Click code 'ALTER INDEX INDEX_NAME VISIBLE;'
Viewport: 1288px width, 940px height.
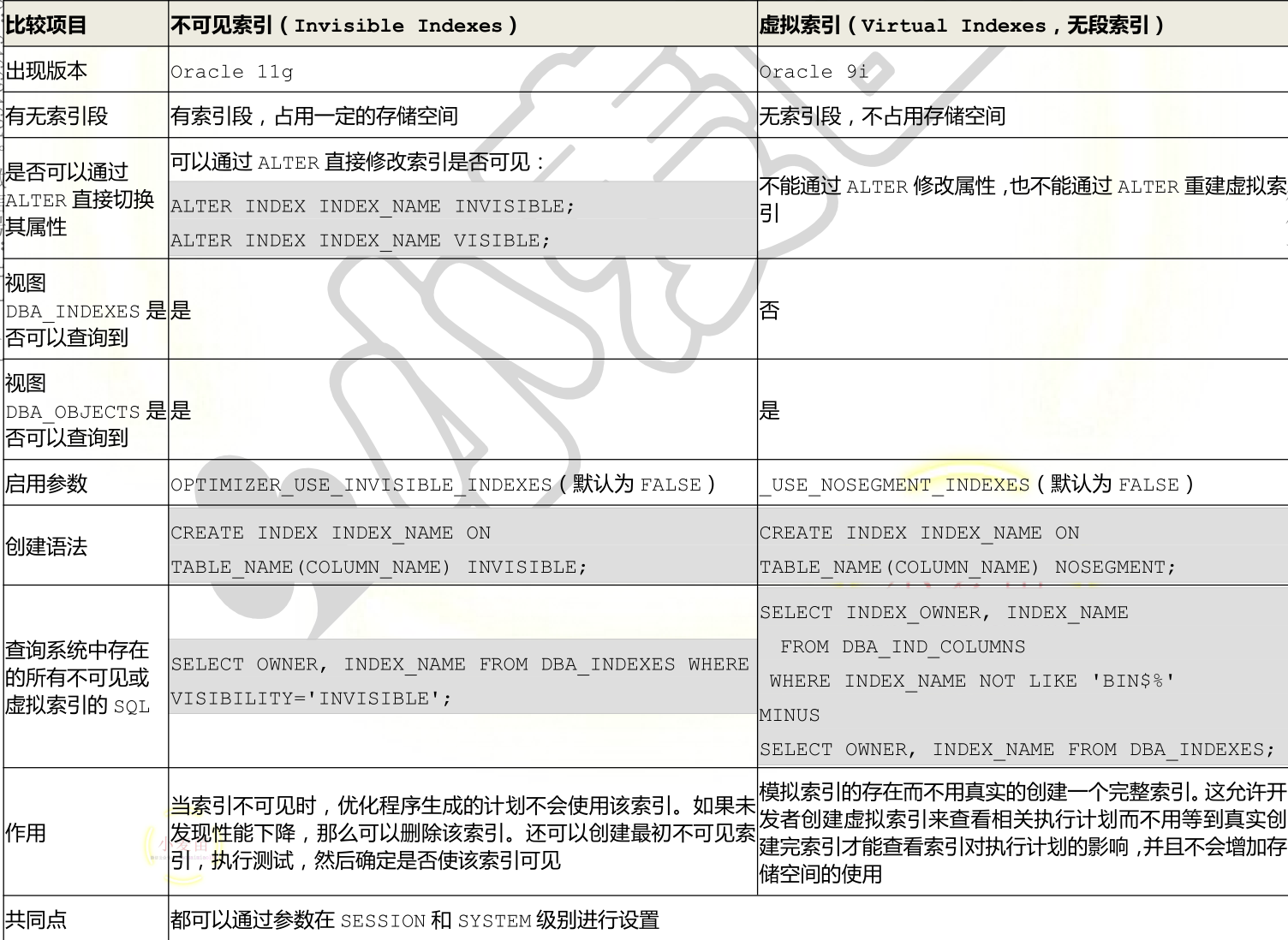(361, 241)
